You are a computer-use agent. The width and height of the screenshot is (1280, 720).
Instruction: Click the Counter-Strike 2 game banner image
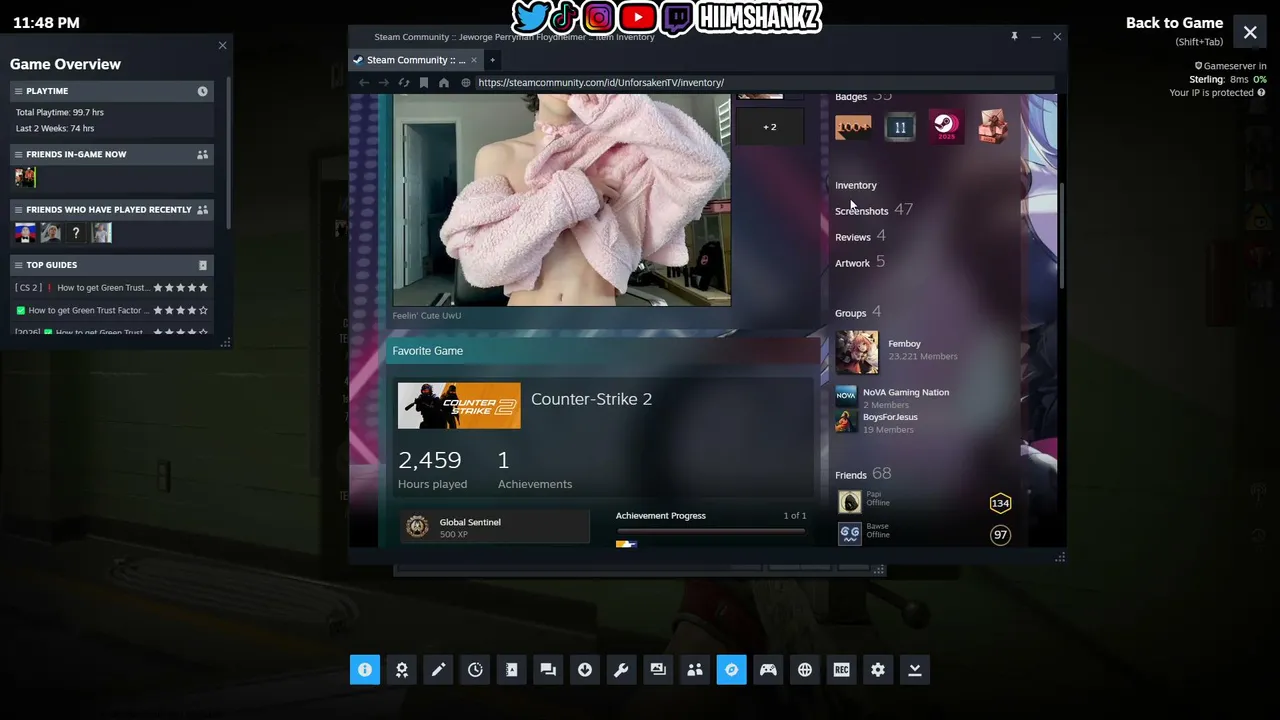click(x=459, y=405)
